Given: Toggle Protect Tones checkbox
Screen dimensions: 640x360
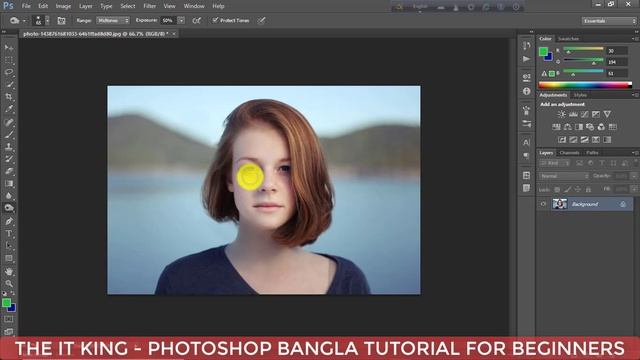Looking at the screenshot, I should click(215, 20).
